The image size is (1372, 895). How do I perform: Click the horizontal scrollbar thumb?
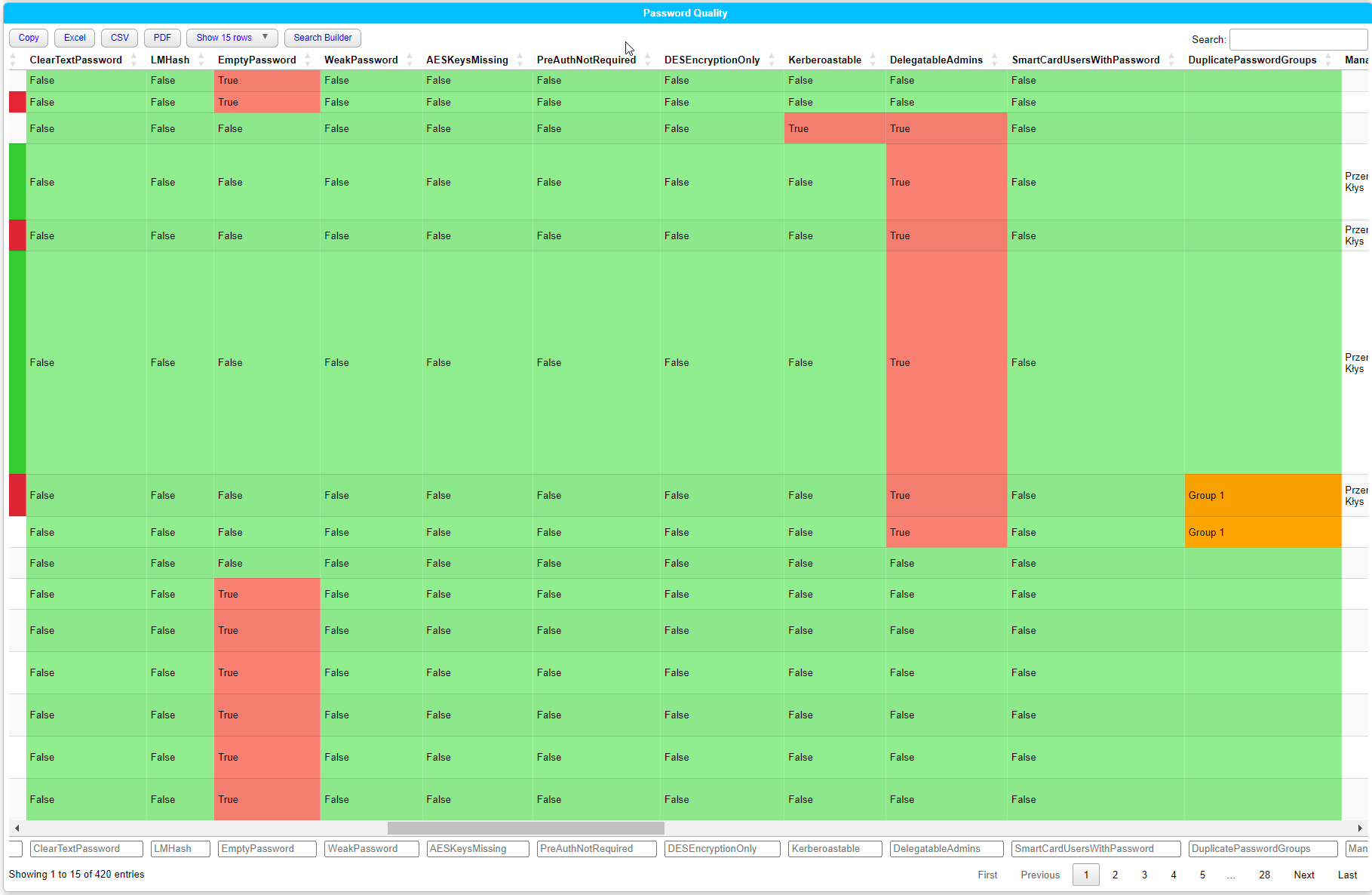point(526,828)
